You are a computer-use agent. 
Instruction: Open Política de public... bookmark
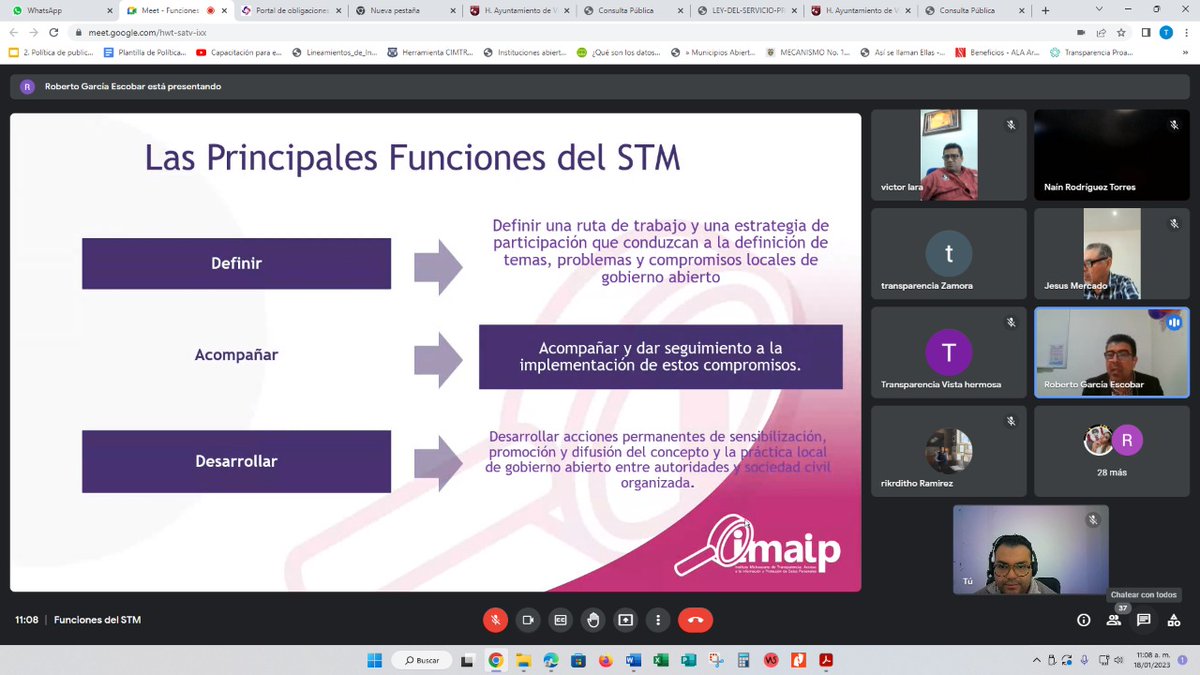coord(49,53)
